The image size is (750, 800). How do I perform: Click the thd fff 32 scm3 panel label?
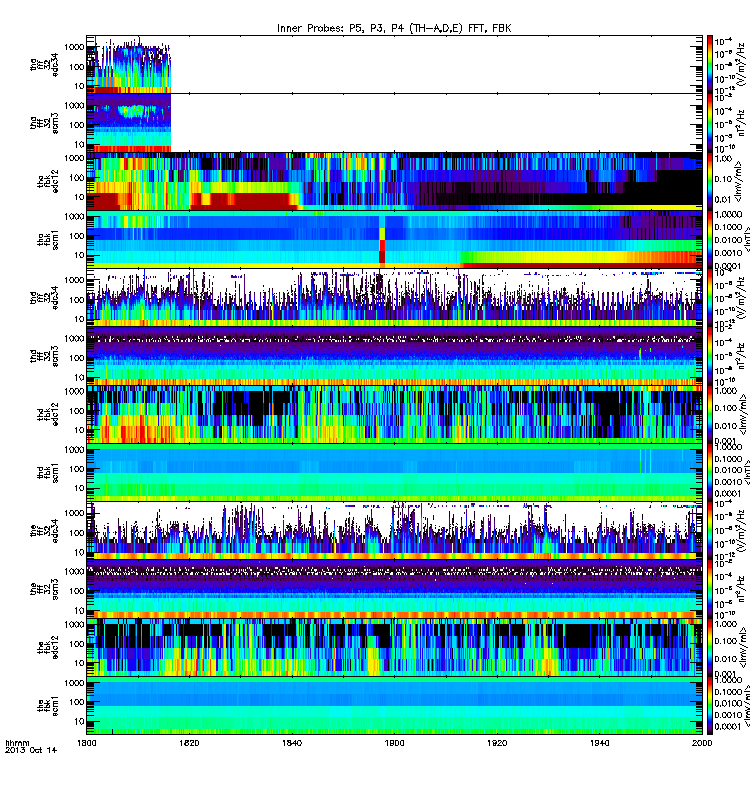click(44, 357)
